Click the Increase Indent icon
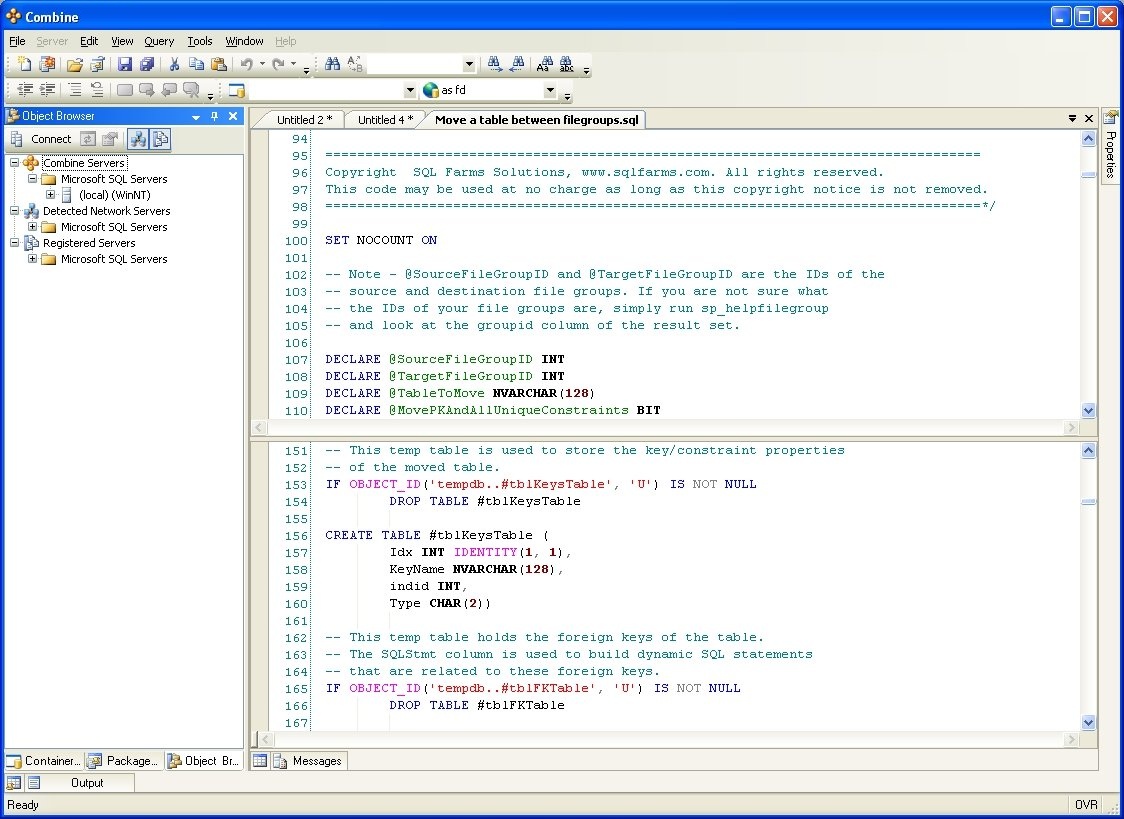 point(47,90)
